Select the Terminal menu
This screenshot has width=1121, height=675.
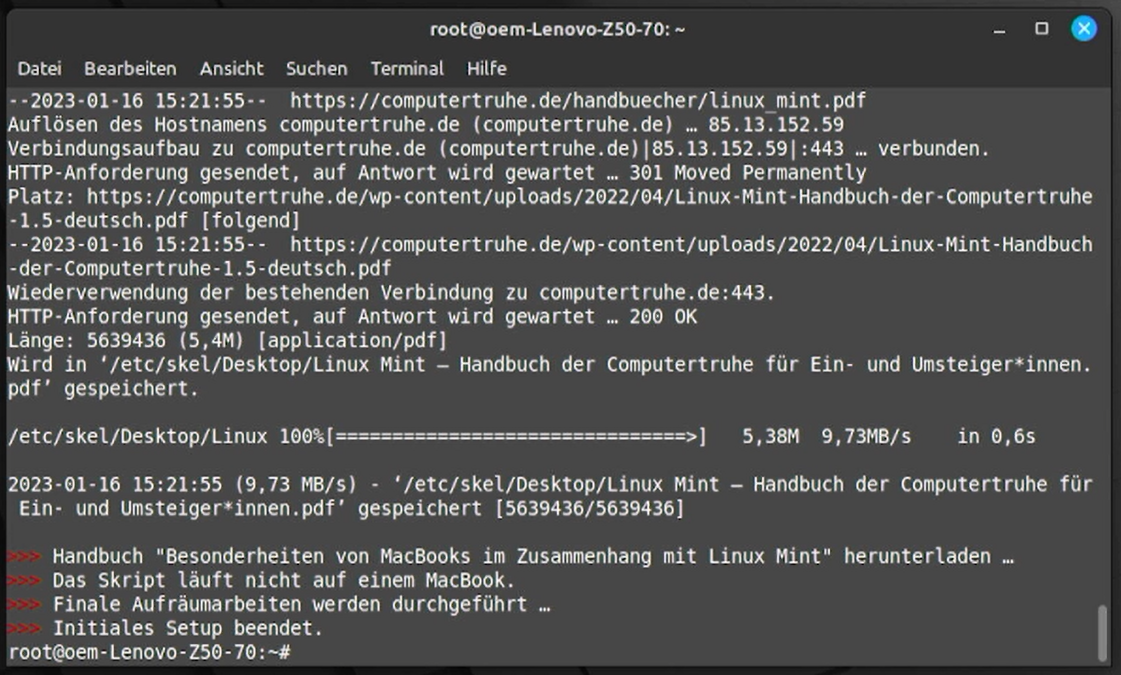click(407, 69)
